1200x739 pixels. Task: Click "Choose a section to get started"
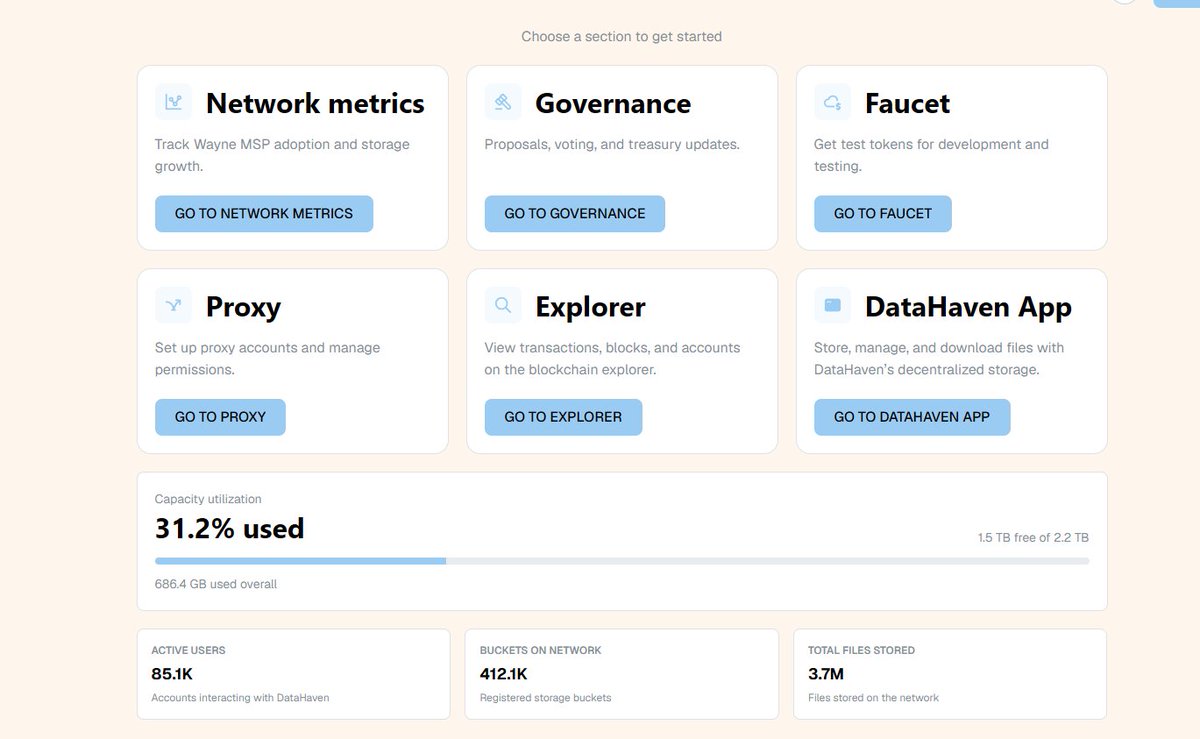pyautogui.click(x=621, y=36)
